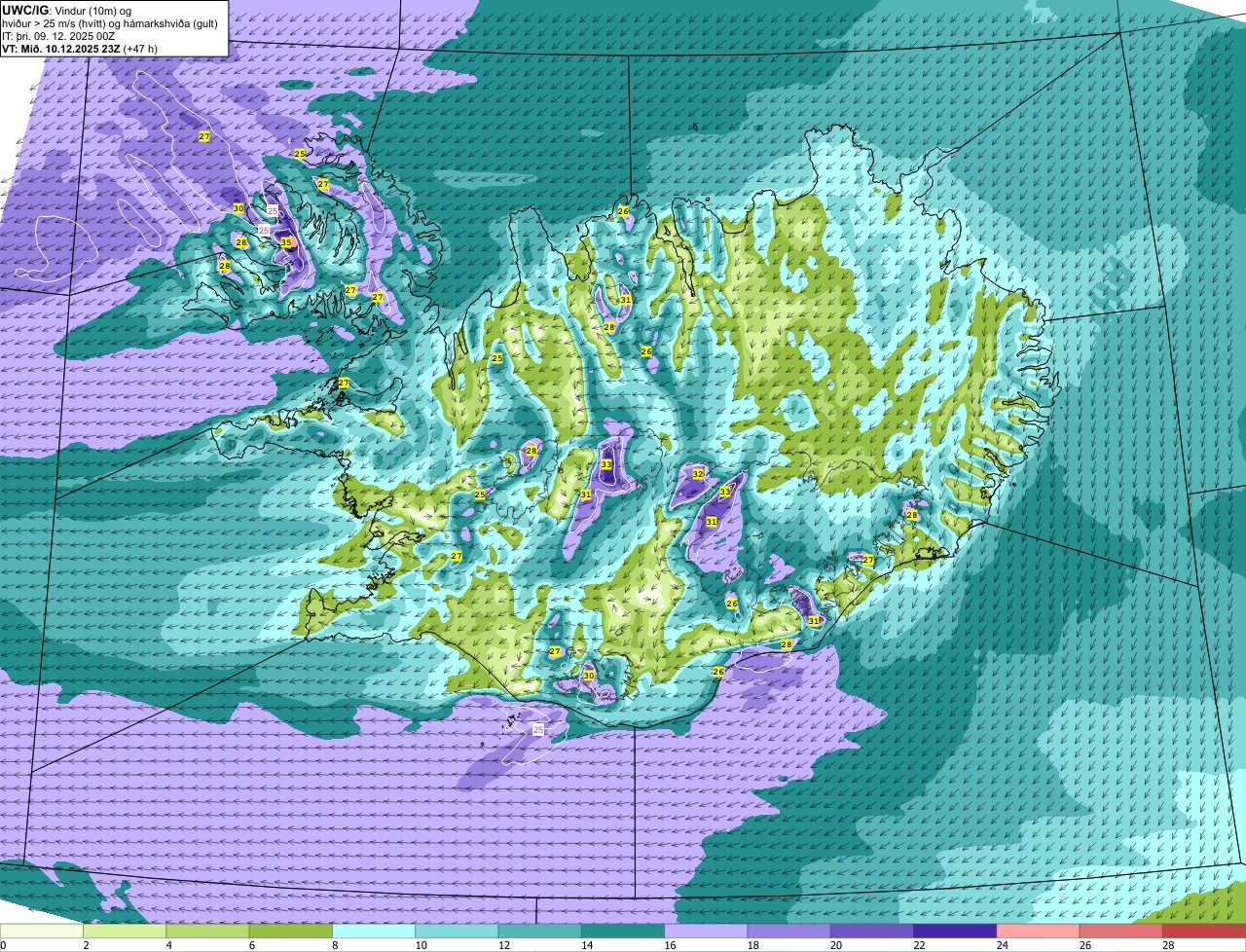
Task: Click the 0–2 m/s palest legend swatch
Action: tap(42, 931)
